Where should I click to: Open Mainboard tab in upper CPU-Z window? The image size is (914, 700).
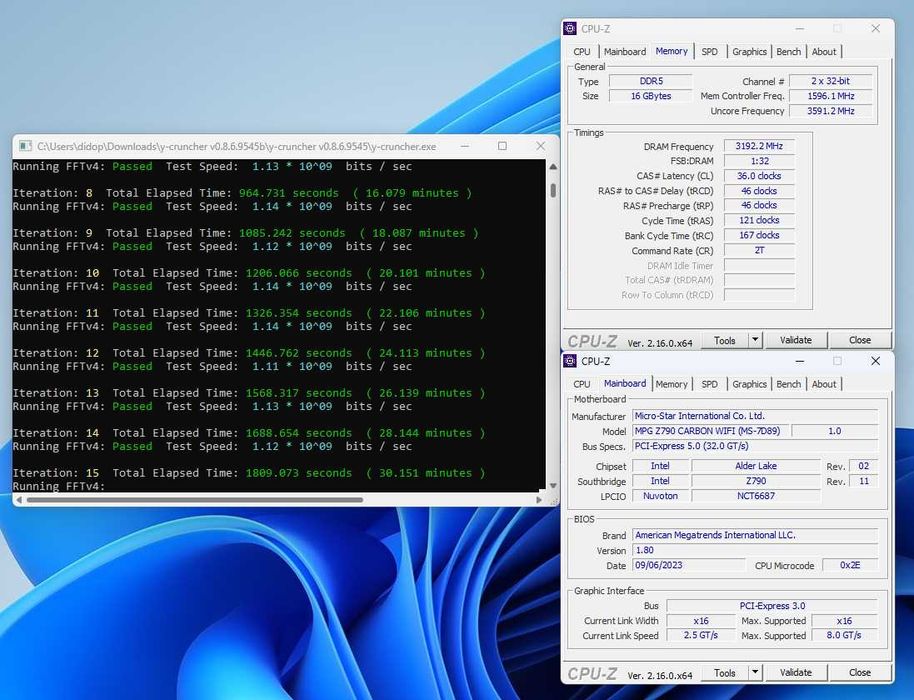tap(625, 52)
